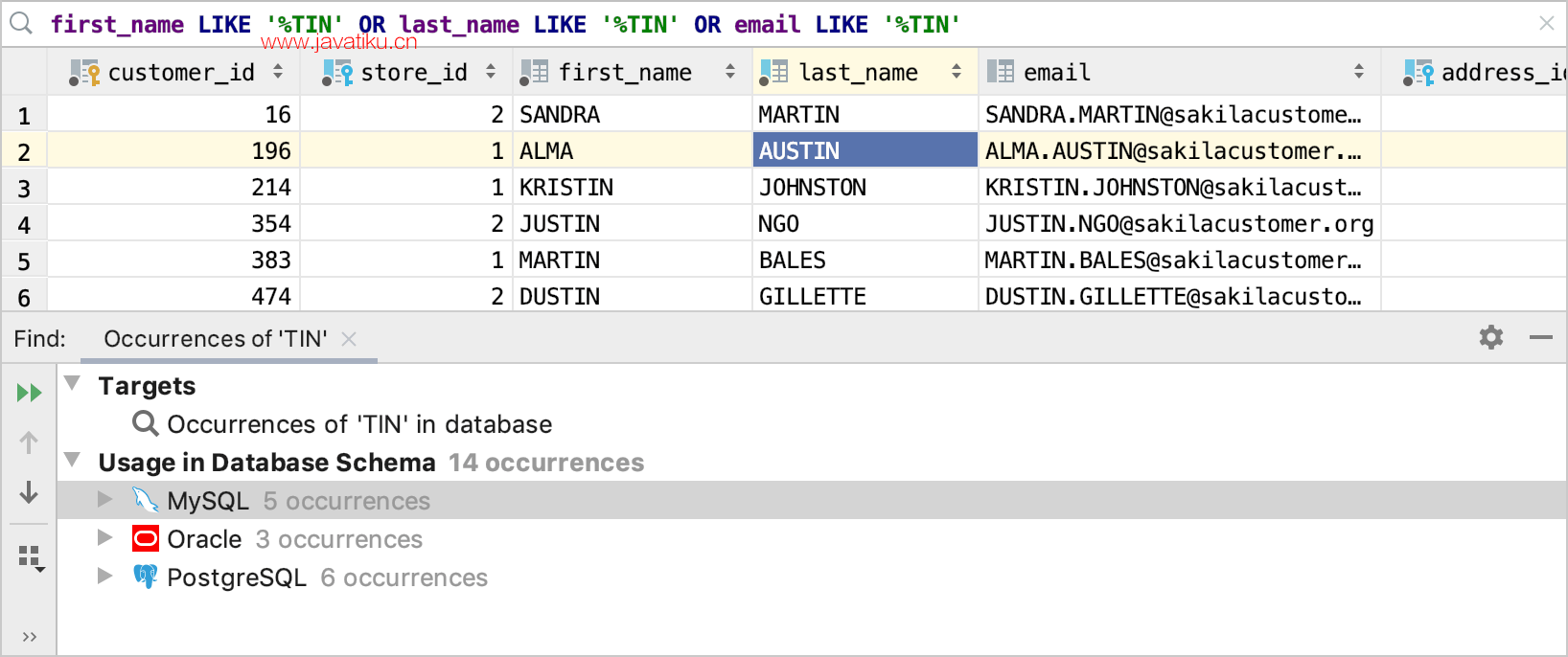Viewport: 1568px width, 657px height.
Task: Show more toolbar actions chevrons
Action: (29, 637)
